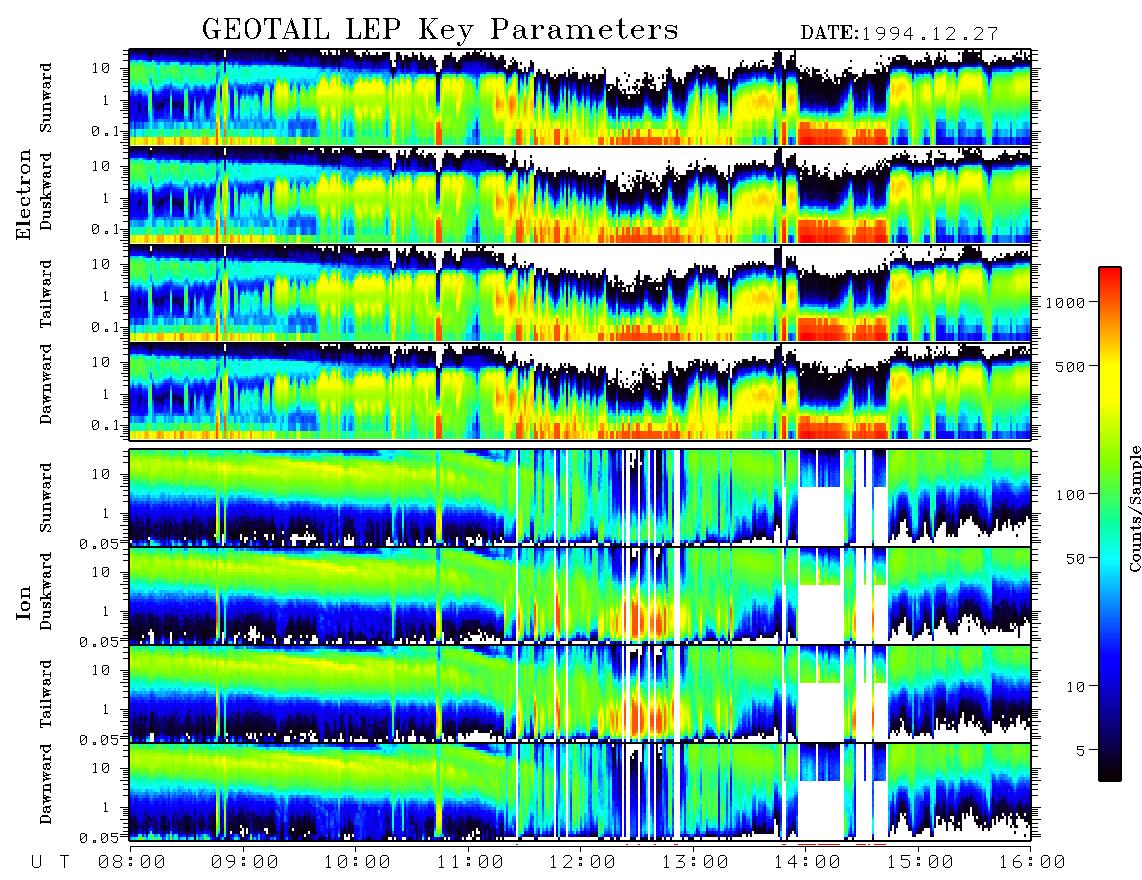Image resolution: width=1142 pixels, height=880 pixels.
Task: Click the "0.05" tick of Ion Sunward panel
Action: click(x=99, y=543)
